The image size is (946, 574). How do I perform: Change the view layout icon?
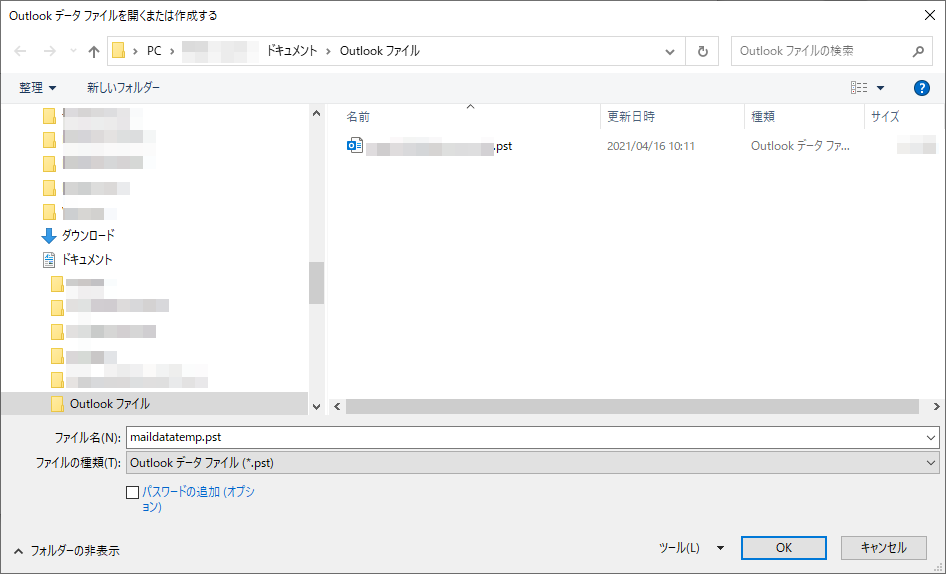tap(859, 88)
